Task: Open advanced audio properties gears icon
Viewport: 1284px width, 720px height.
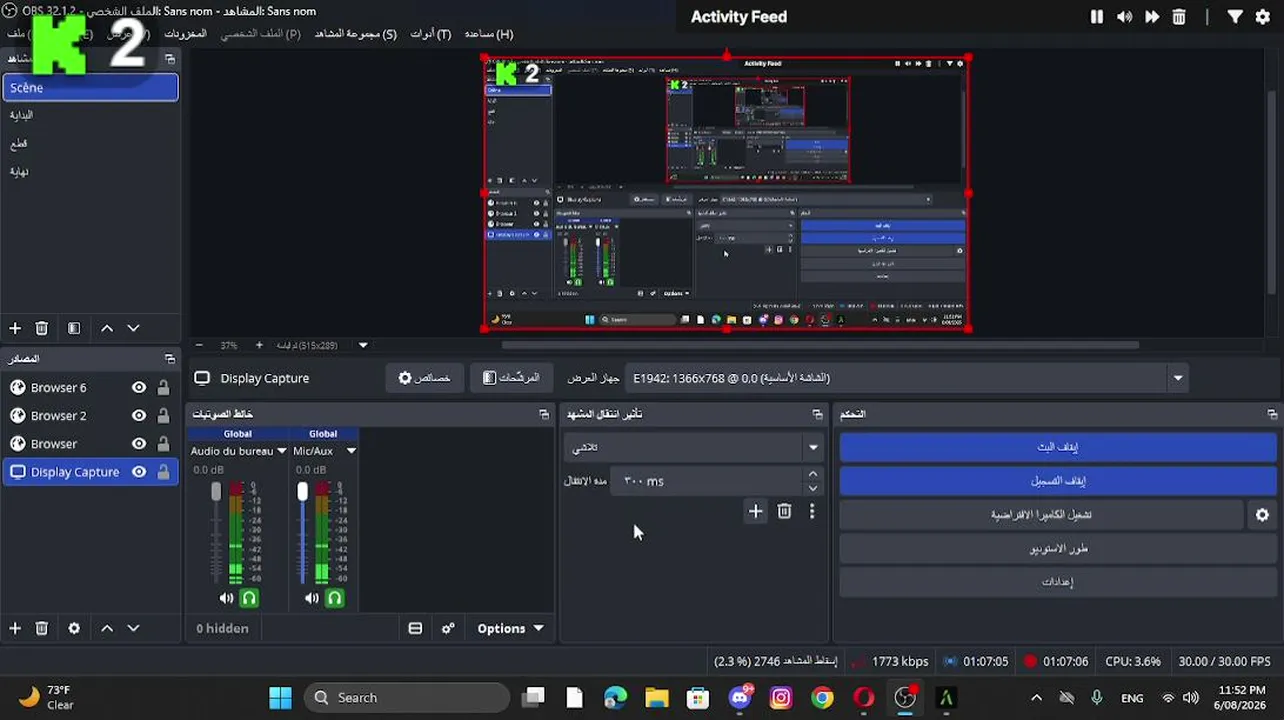Action: (448, 628)
